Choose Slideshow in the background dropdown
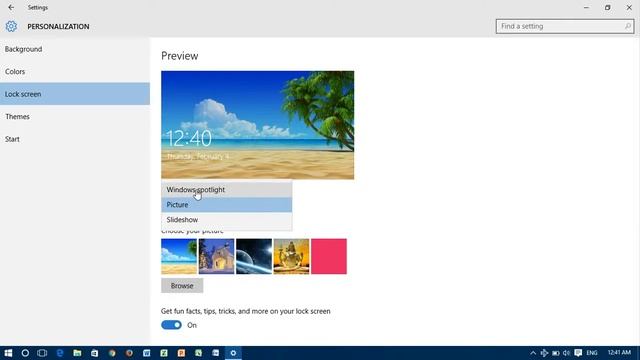This screenshot has width=640, height=360. 227,220
